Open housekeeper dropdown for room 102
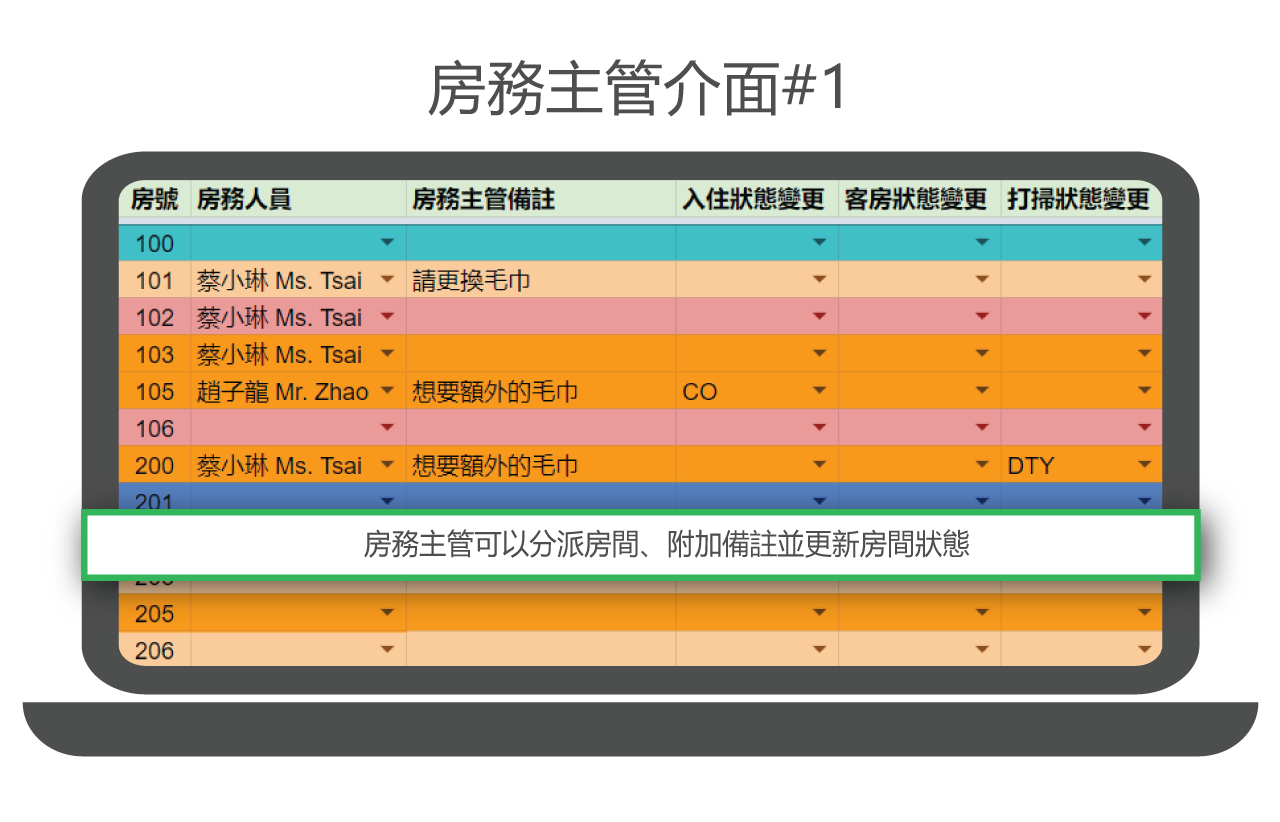This screenshot has width=1280, height=822. pos(387,317)
